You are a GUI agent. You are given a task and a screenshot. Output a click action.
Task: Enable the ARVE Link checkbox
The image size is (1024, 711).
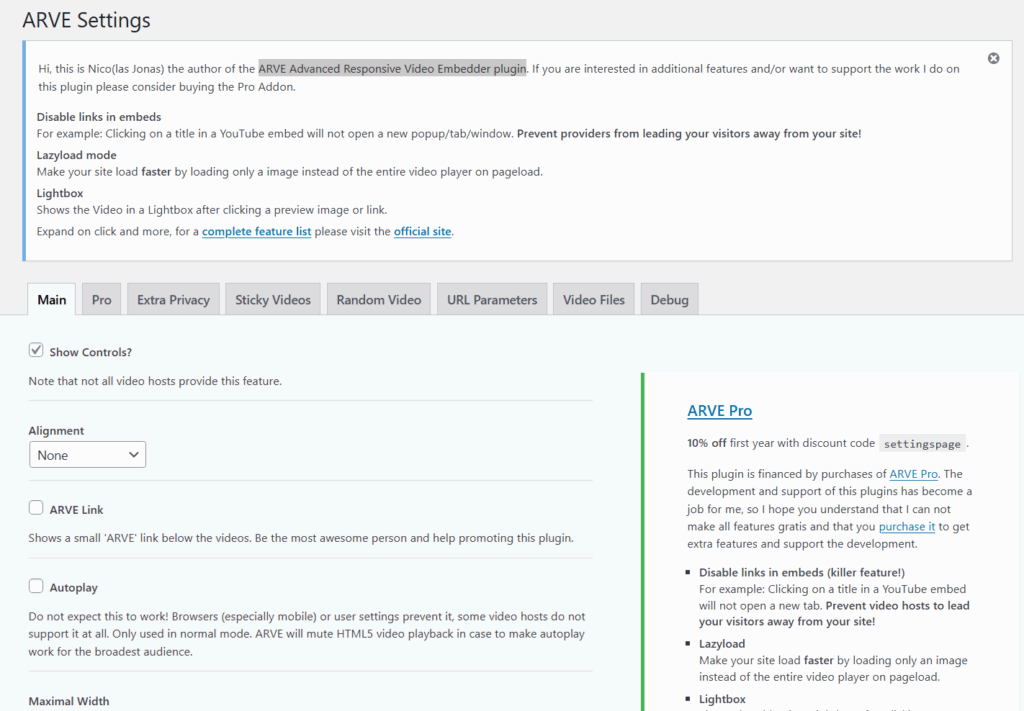coord(36,508)
